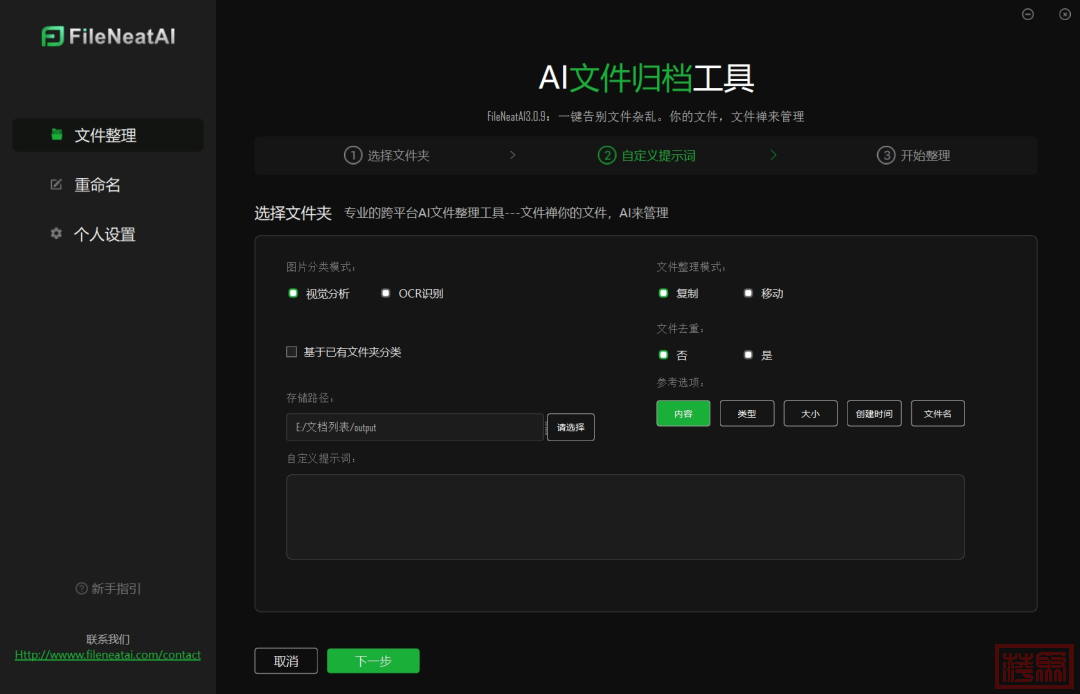Click the step 3 circle number icon
Screen dimensions: 1080x694
pos(886,155)
